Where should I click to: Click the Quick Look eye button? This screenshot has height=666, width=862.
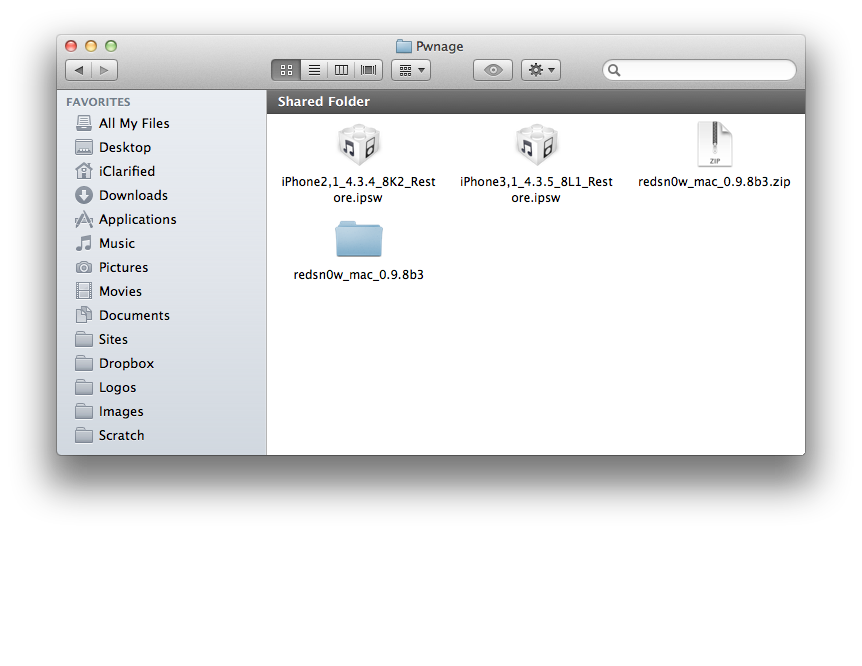492,70
